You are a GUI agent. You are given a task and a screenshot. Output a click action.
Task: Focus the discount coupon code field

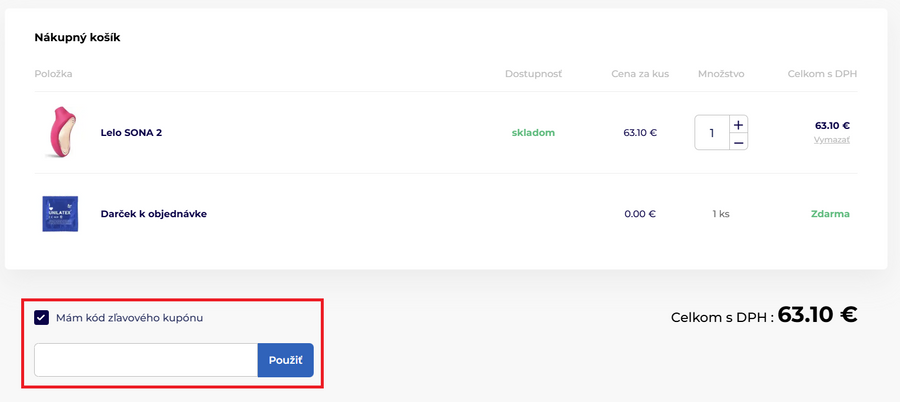coord(146,360)
